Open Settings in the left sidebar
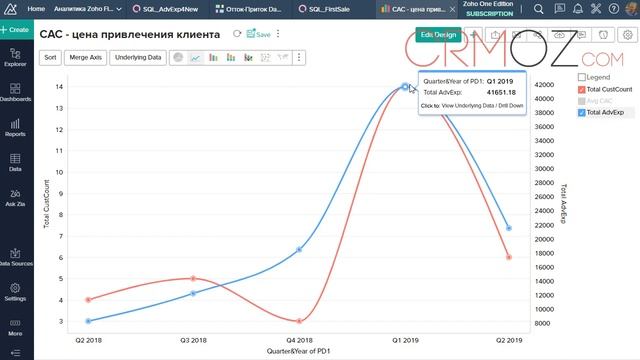640x360 pixels. pyautogui.click(x=15, y=292)
